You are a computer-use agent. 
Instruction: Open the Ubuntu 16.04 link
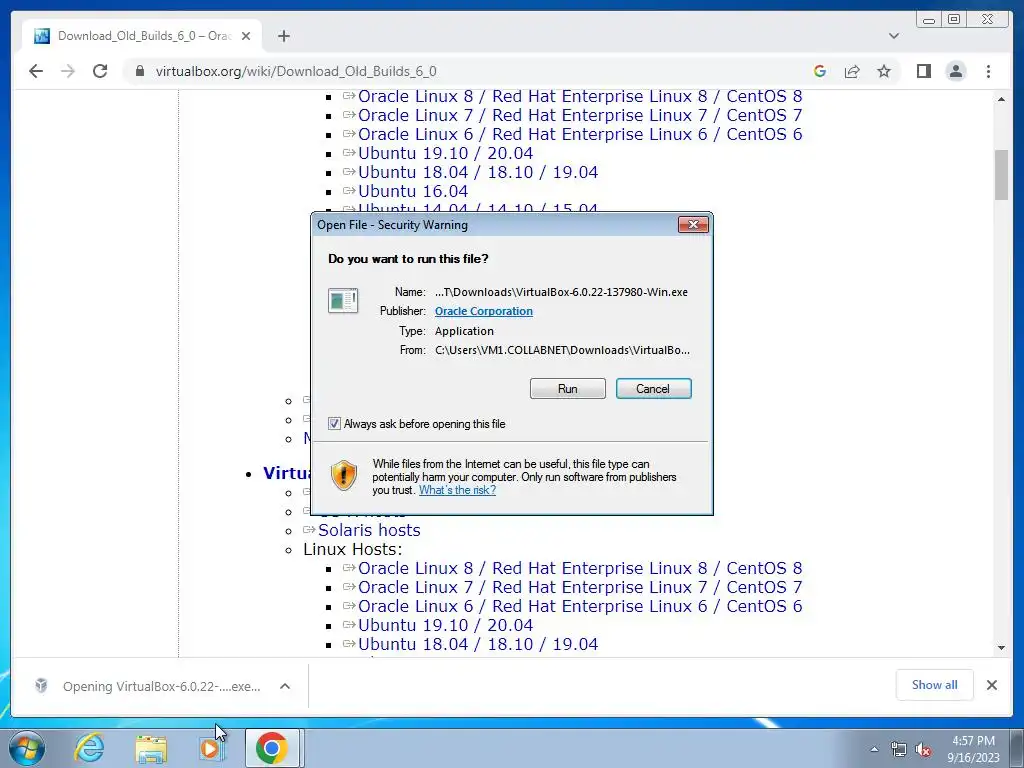coord(413,191)
